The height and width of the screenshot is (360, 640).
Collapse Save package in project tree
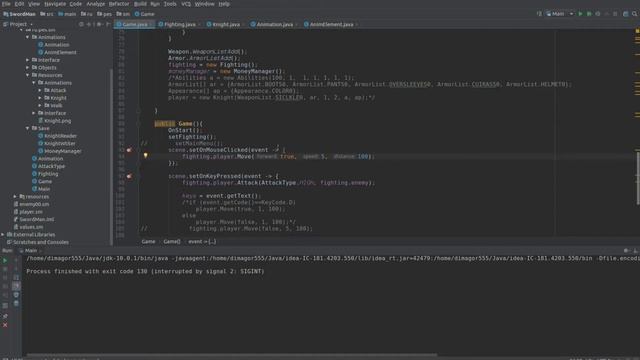click(x=27, y=128)
